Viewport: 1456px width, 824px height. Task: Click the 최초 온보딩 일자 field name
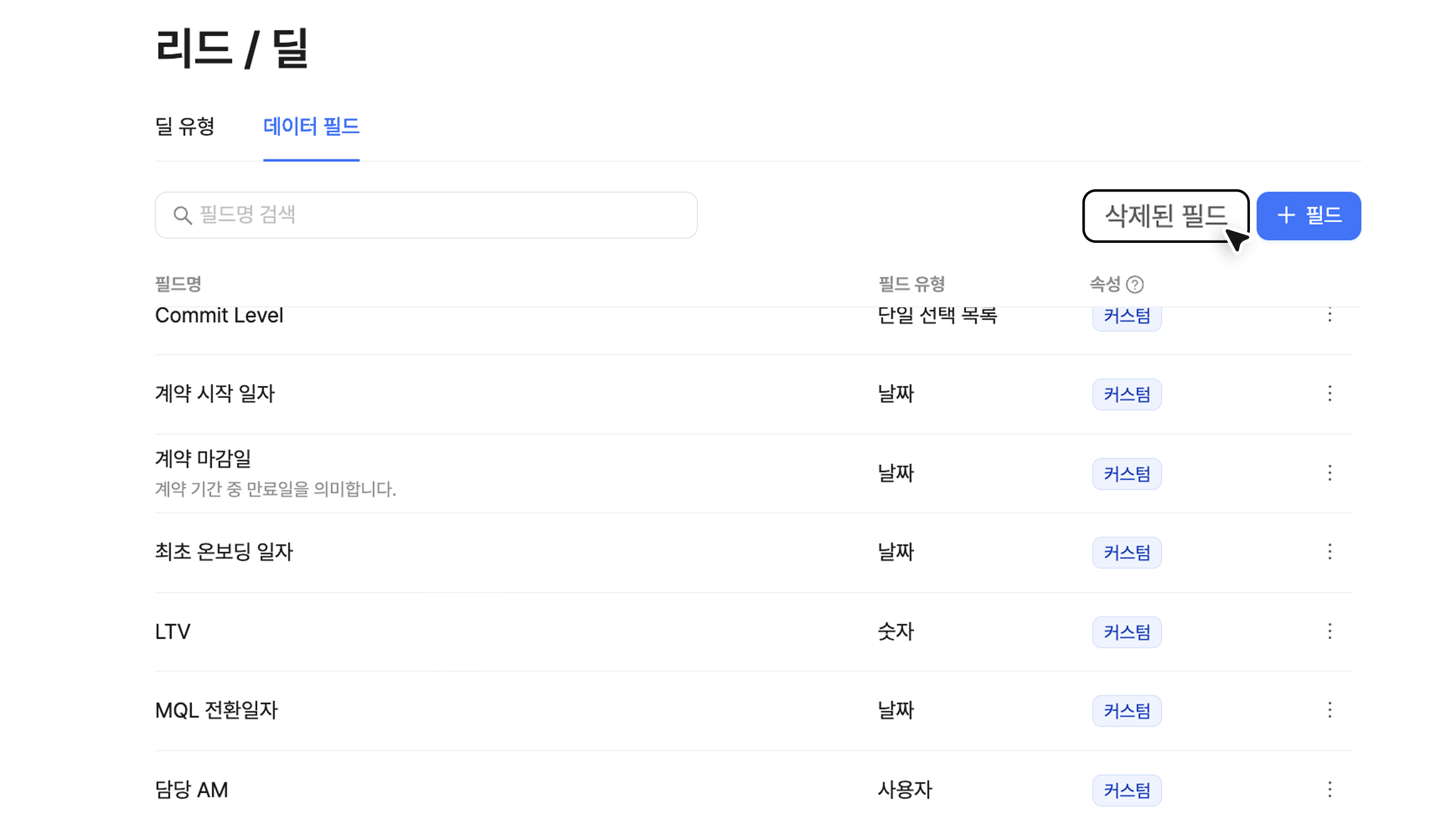click(x=223, y=552)
